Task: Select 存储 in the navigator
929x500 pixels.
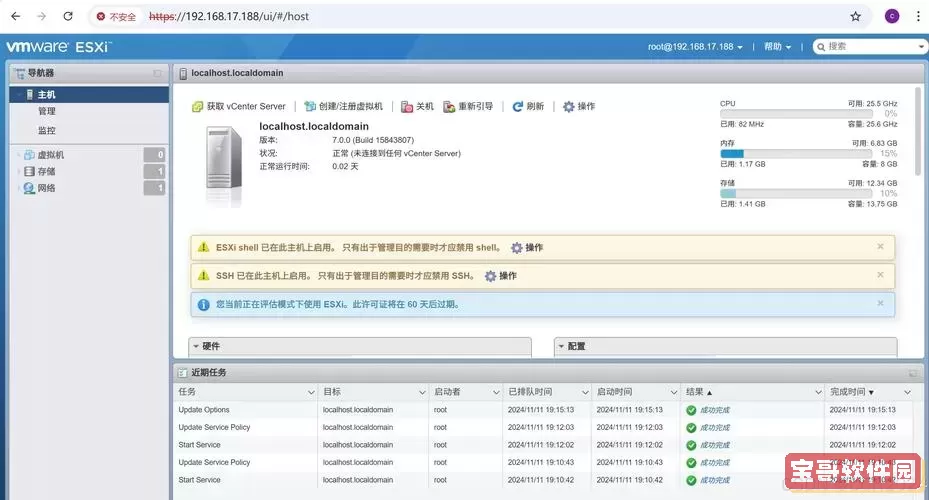Action: tap(46, 171)
